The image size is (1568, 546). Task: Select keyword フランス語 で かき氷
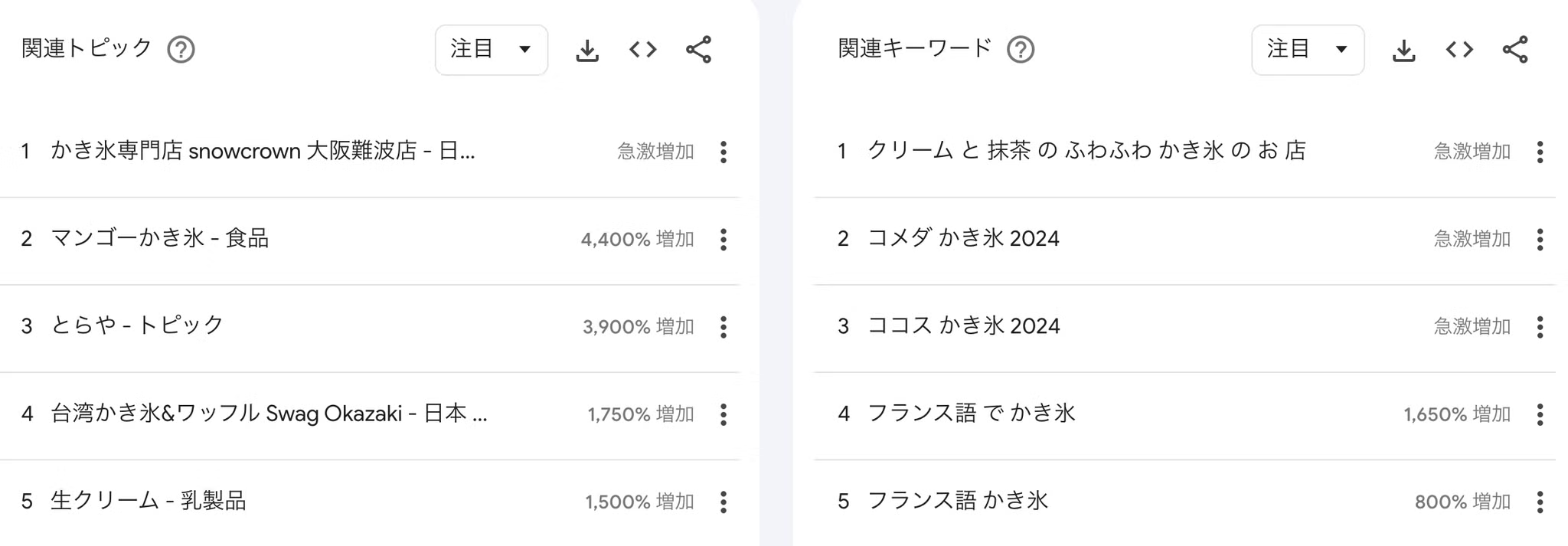(972, 414)
